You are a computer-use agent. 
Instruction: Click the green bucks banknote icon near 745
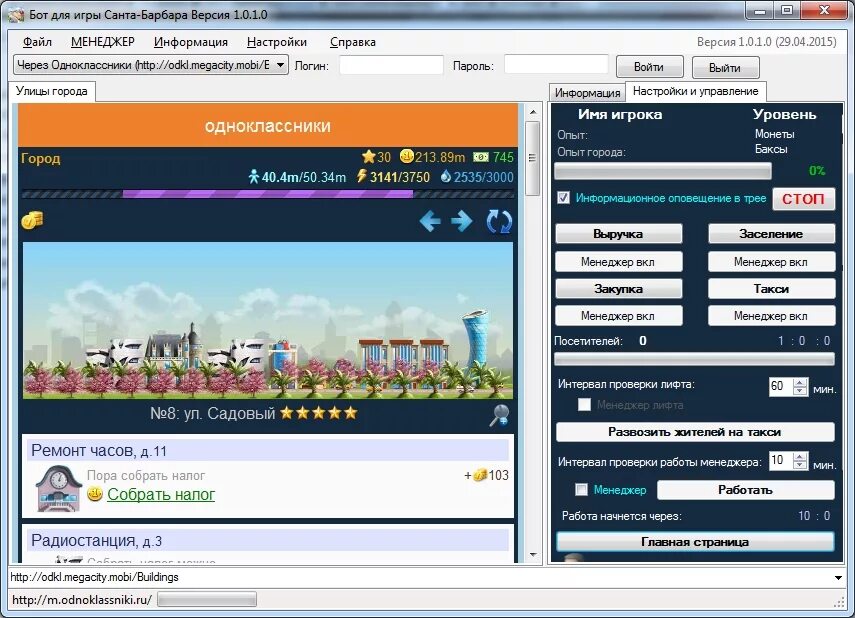(x=481, y=157)
